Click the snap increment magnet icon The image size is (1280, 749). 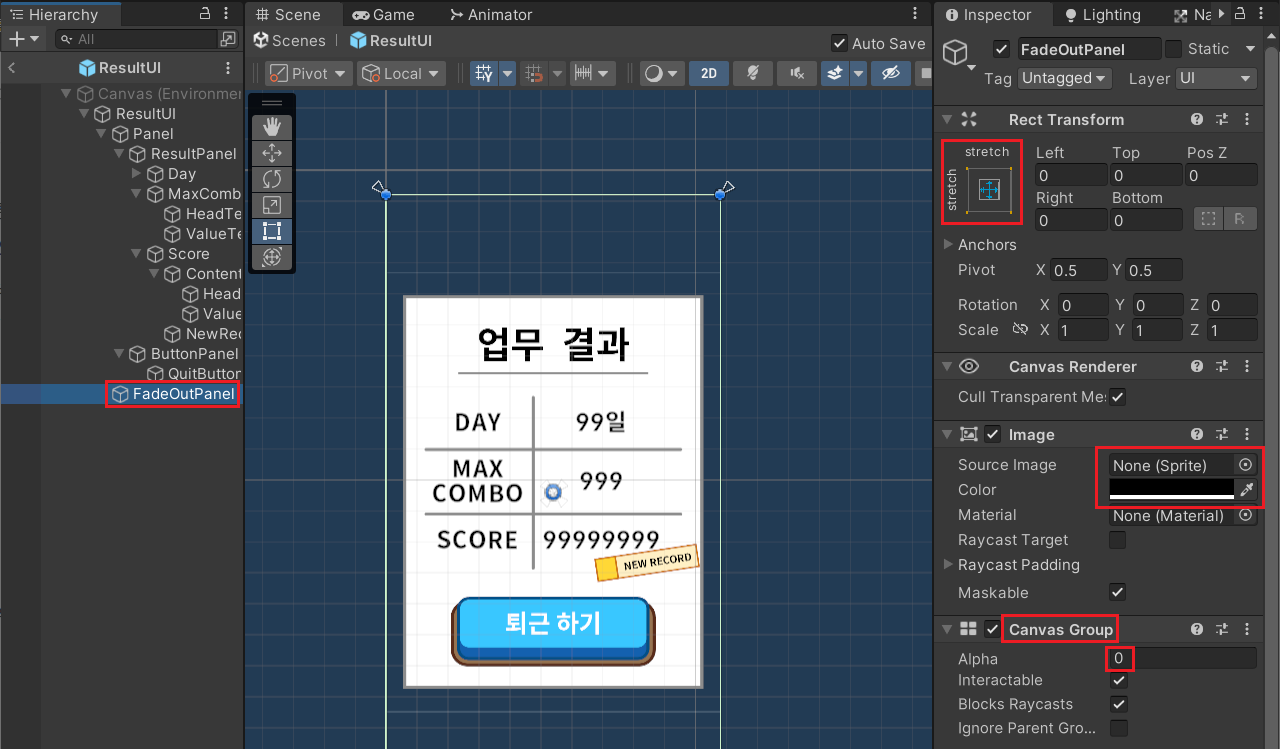click(x=535, y=73)
